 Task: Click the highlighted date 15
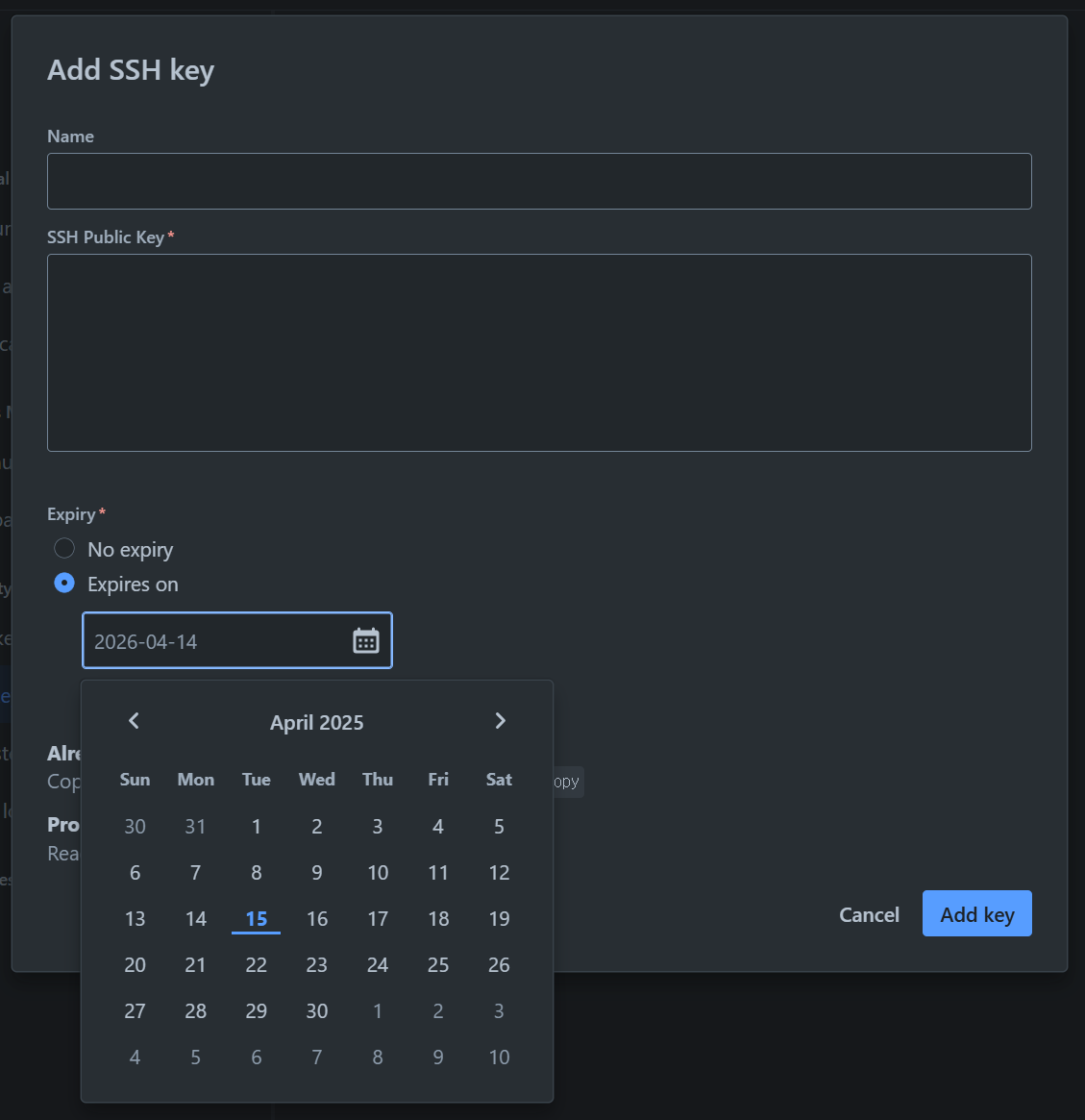click(256, 918)
